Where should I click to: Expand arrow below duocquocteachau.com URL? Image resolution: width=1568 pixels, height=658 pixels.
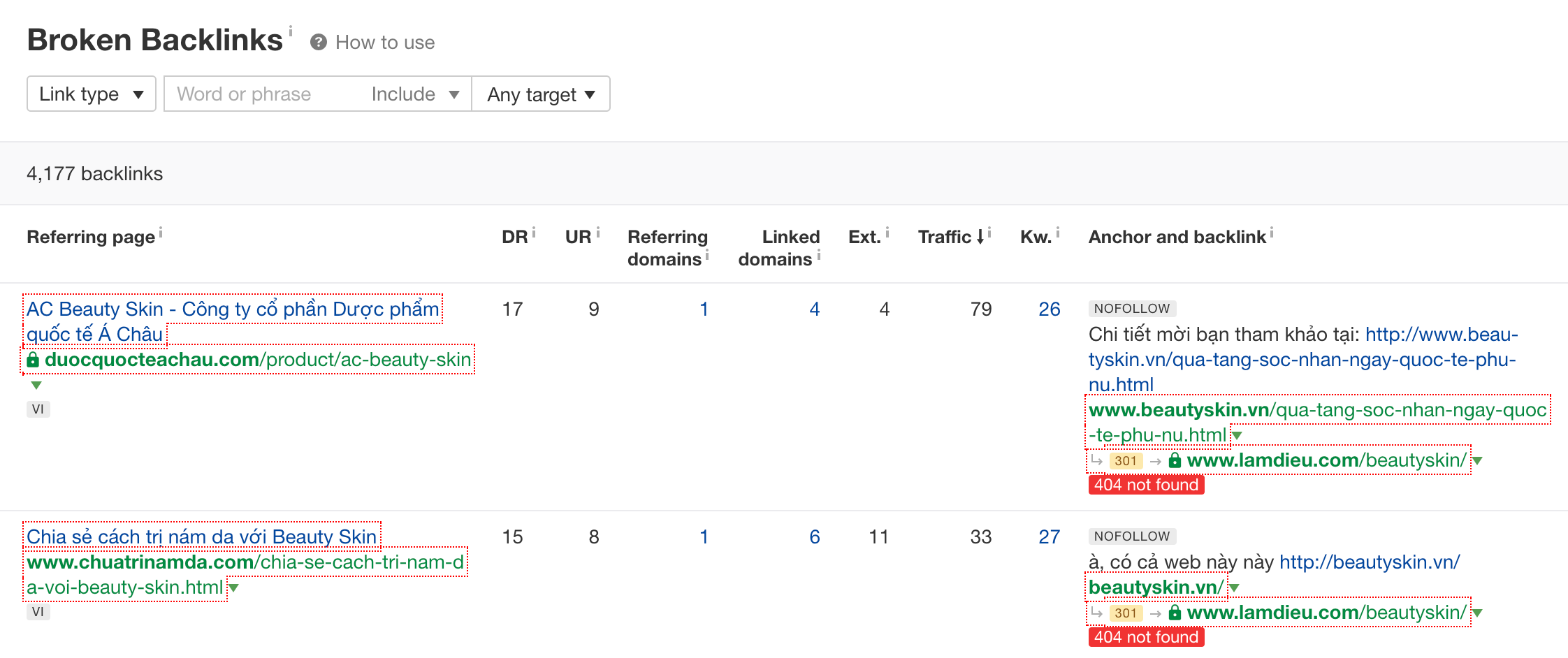pyautogui.click(x=36, y=385)
